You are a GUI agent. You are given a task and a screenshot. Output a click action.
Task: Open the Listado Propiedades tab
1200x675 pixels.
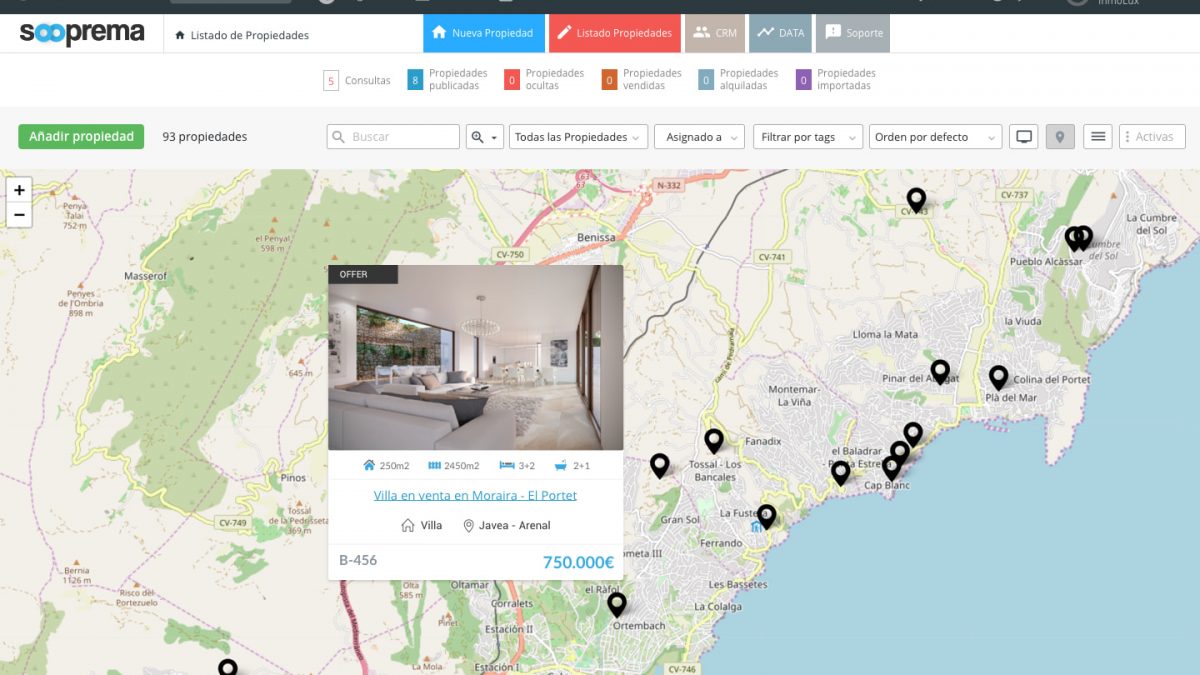[x=615, y=33]
